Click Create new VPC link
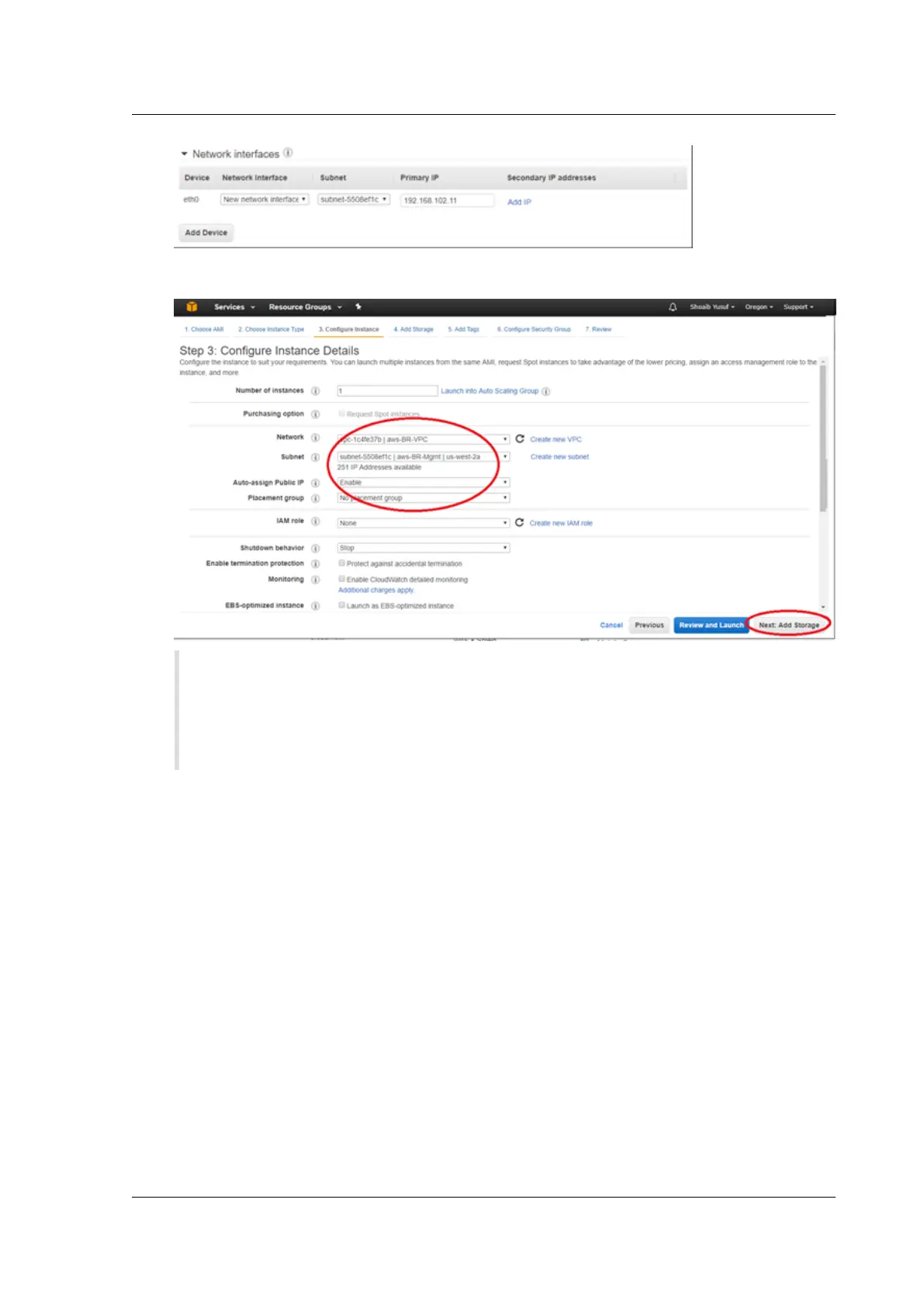924x1307 pixels. pos(555,439)
